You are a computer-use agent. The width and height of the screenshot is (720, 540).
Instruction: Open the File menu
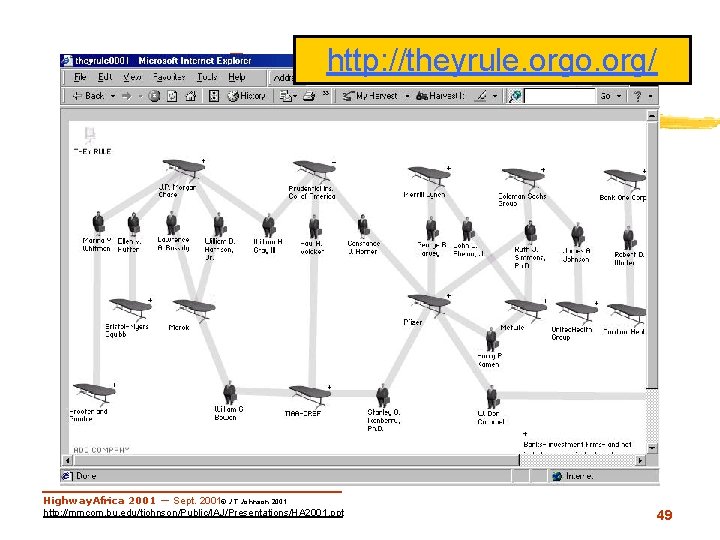(80, 77)
